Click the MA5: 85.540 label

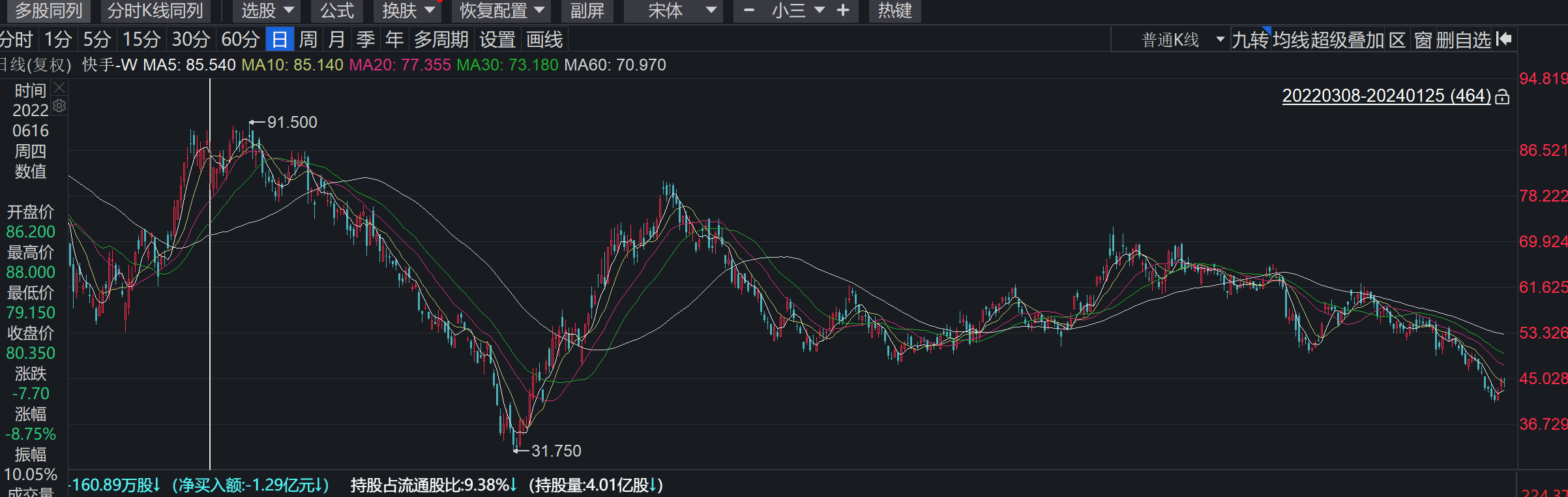189,65
